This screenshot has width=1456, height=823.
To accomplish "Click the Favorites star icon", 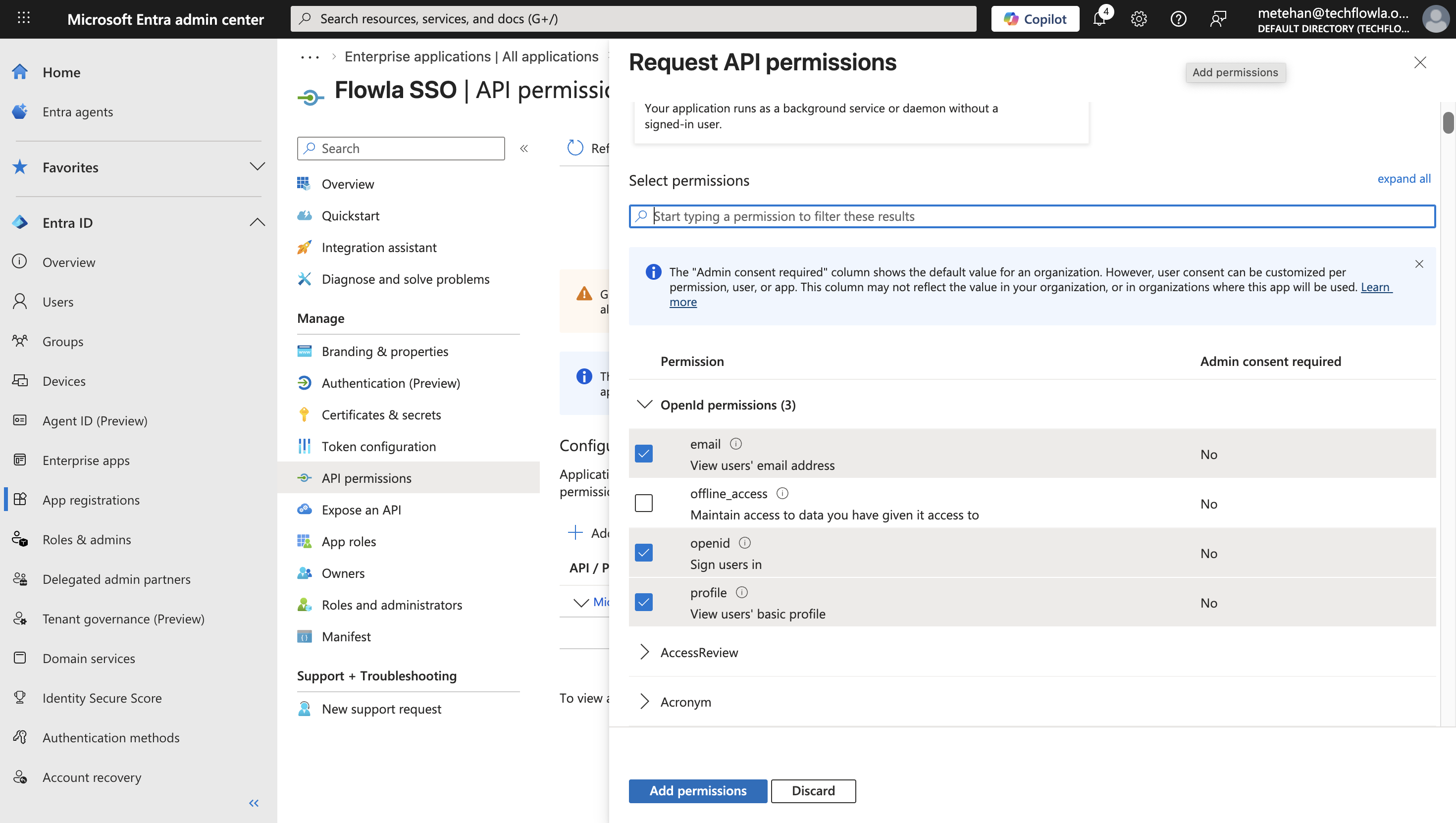I will coord(20,167).
